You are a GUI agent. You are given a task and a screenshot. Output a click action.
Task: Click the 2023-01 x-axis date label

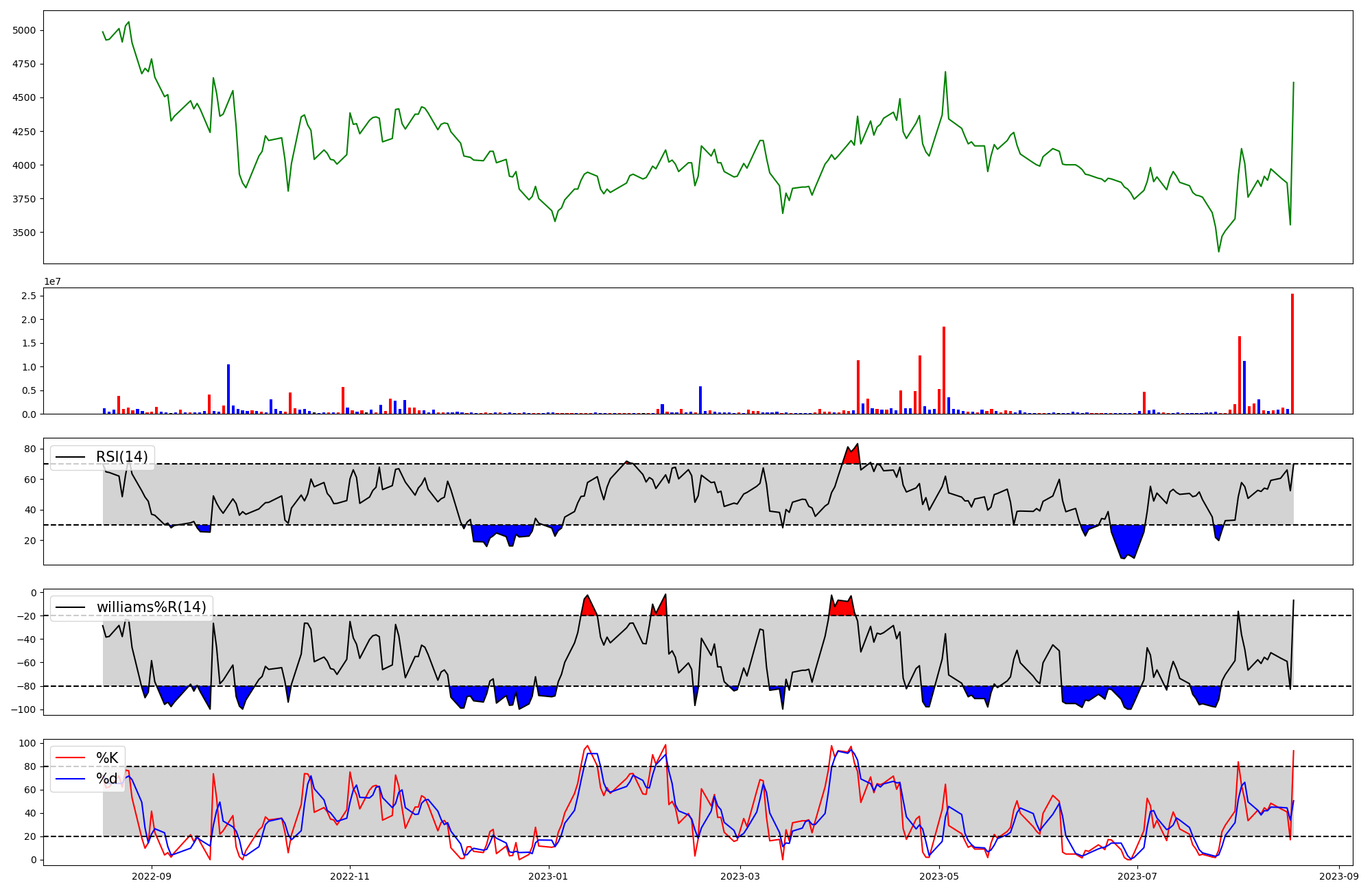(548, 876)
